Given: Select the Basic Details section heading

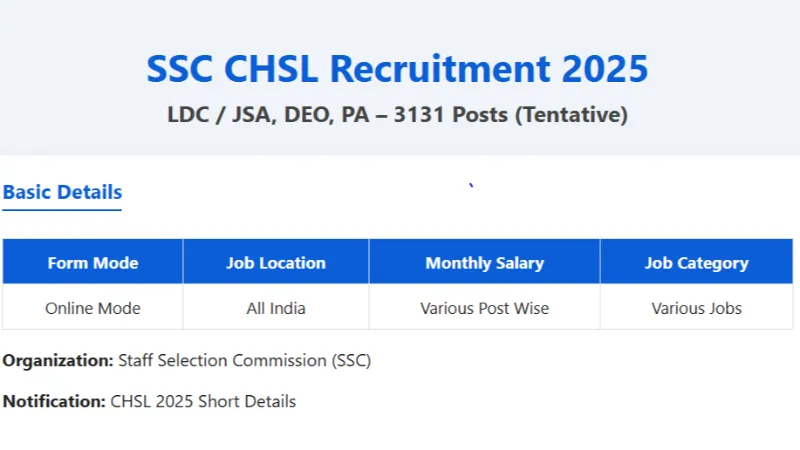Looking at the screenshot, I should pos(62,192).
